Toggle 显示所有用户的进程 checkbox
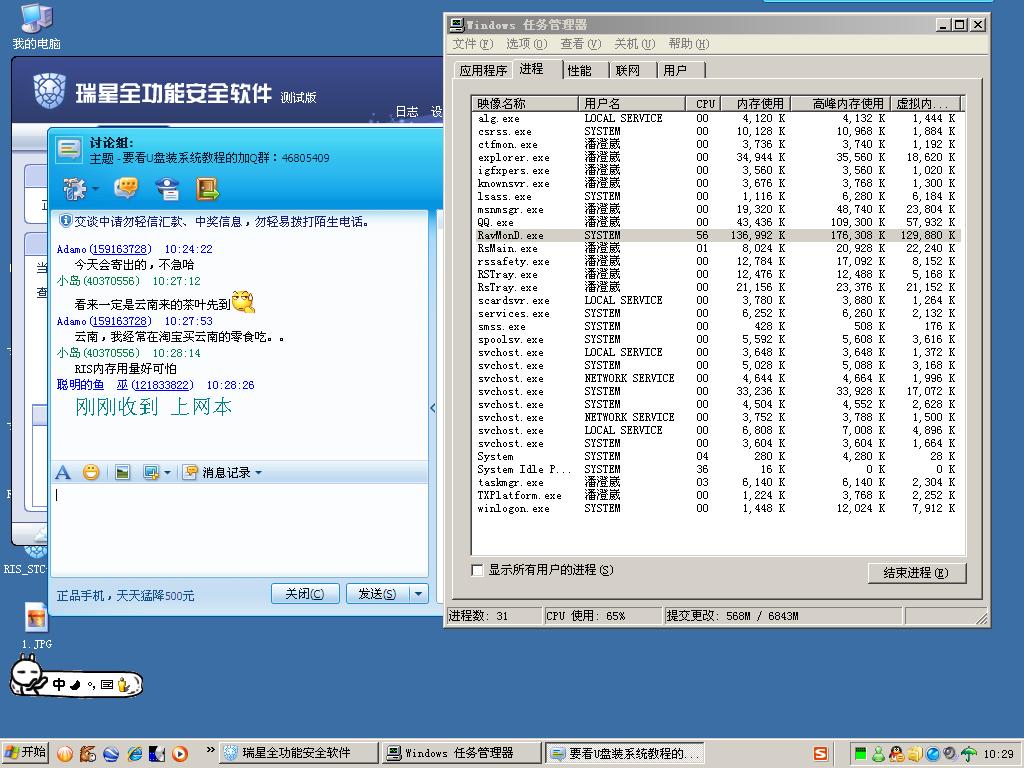Image resolution: width=1024 pixels, height=768 pixels. click(477, 570)
